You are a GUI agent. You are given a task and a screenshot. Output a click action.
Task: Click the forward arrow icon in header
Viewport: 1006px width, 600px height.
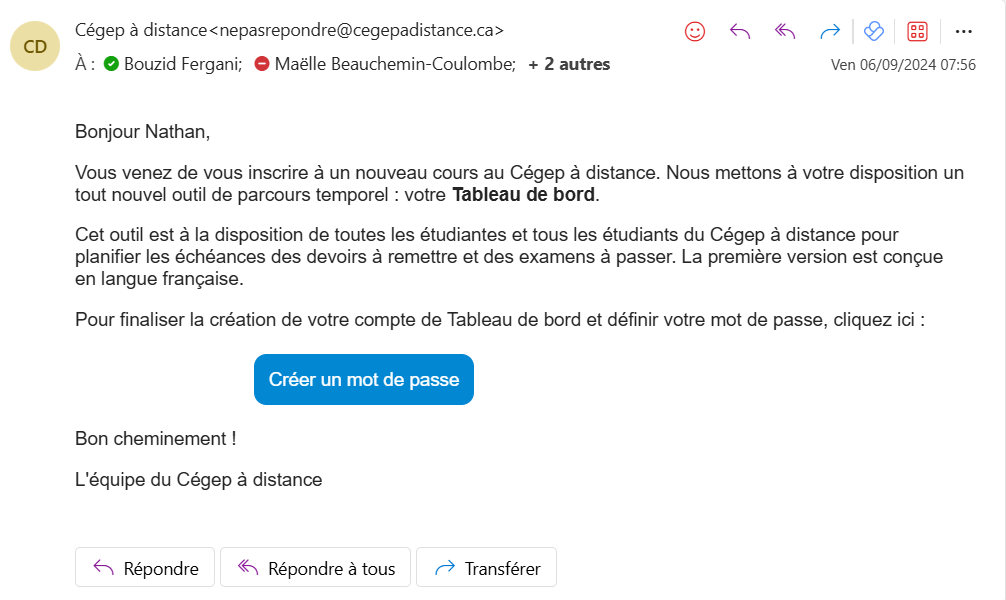(x=829, y=31)
